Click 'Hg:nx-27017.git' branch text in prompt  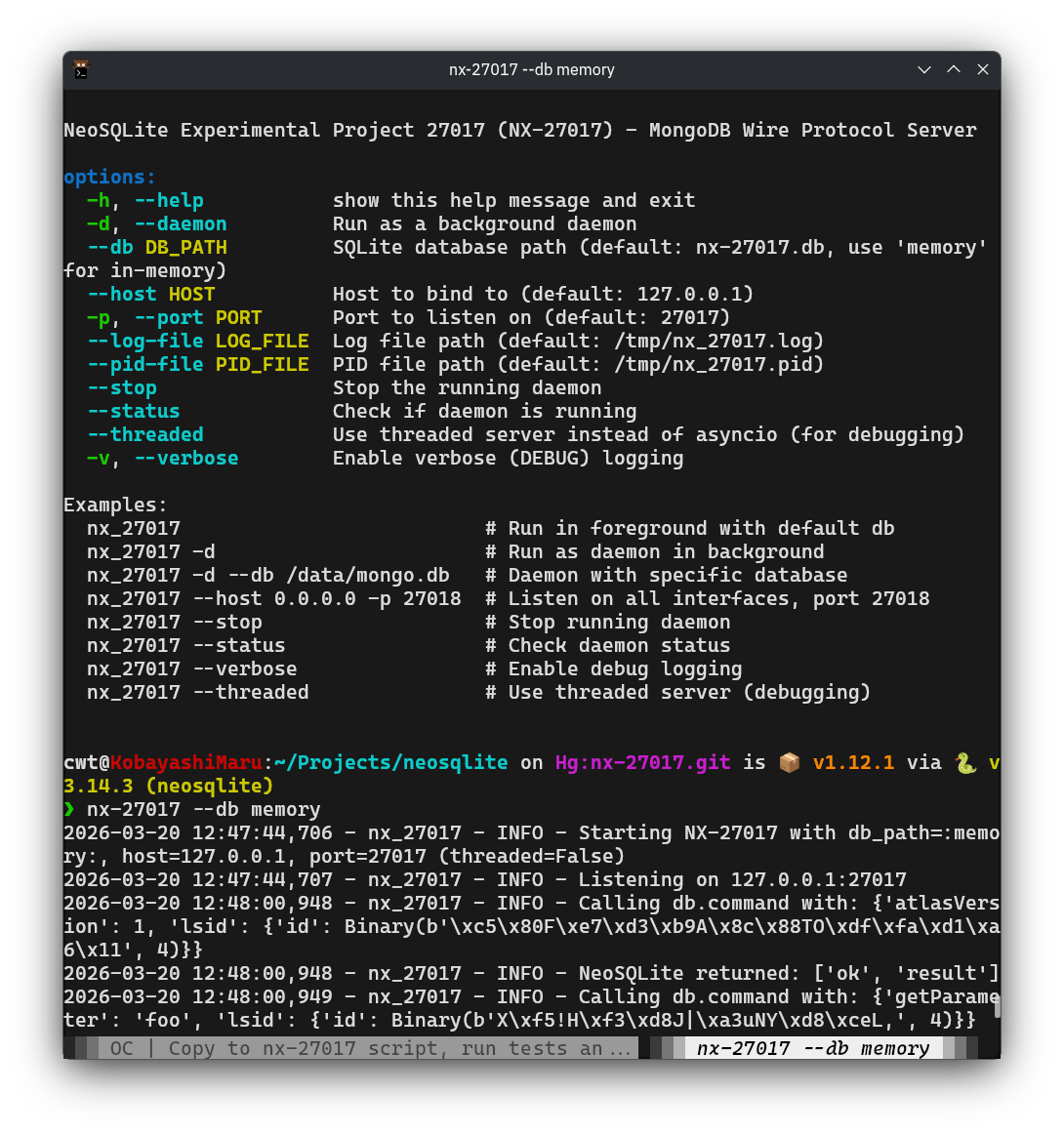[642, 763]
